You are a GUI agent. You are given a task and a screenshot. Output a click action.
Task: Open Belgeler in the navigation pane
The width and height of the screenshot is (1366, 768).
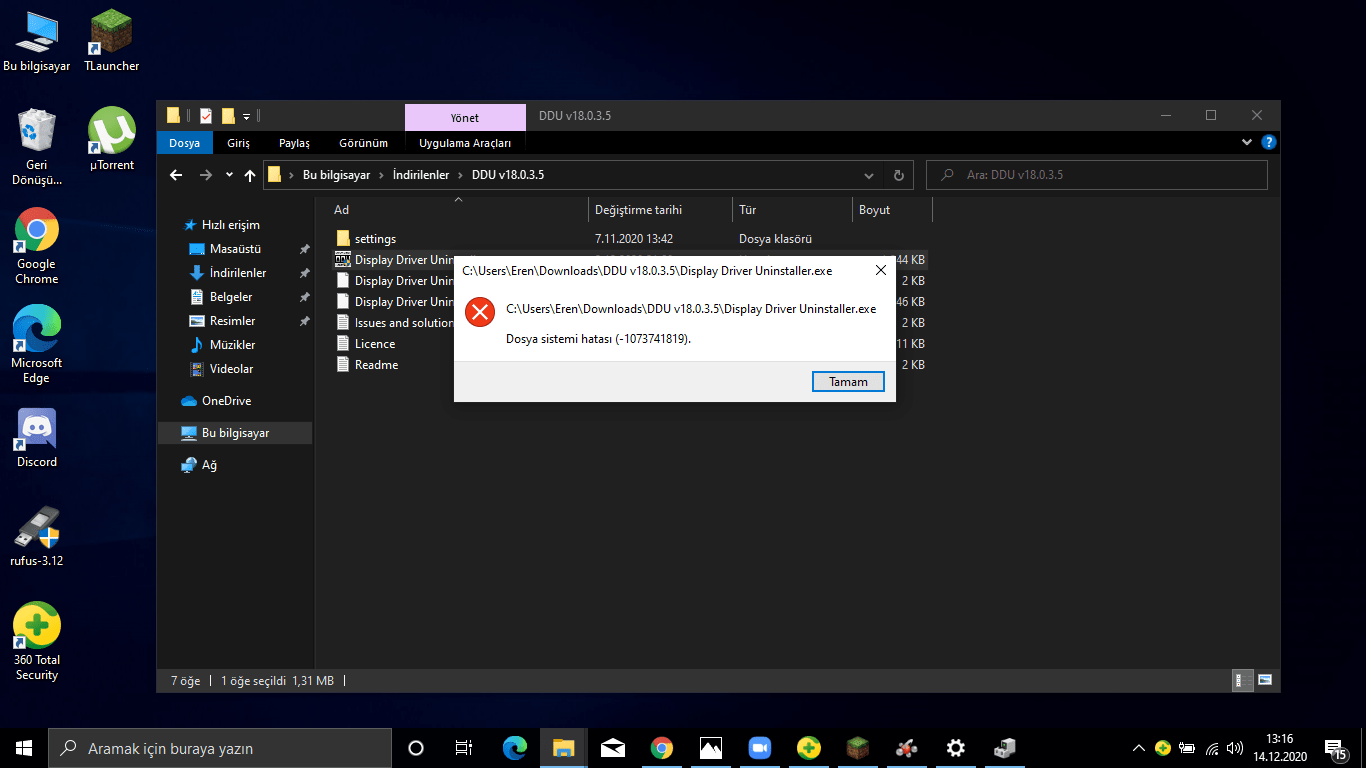(x=231, y=297)
